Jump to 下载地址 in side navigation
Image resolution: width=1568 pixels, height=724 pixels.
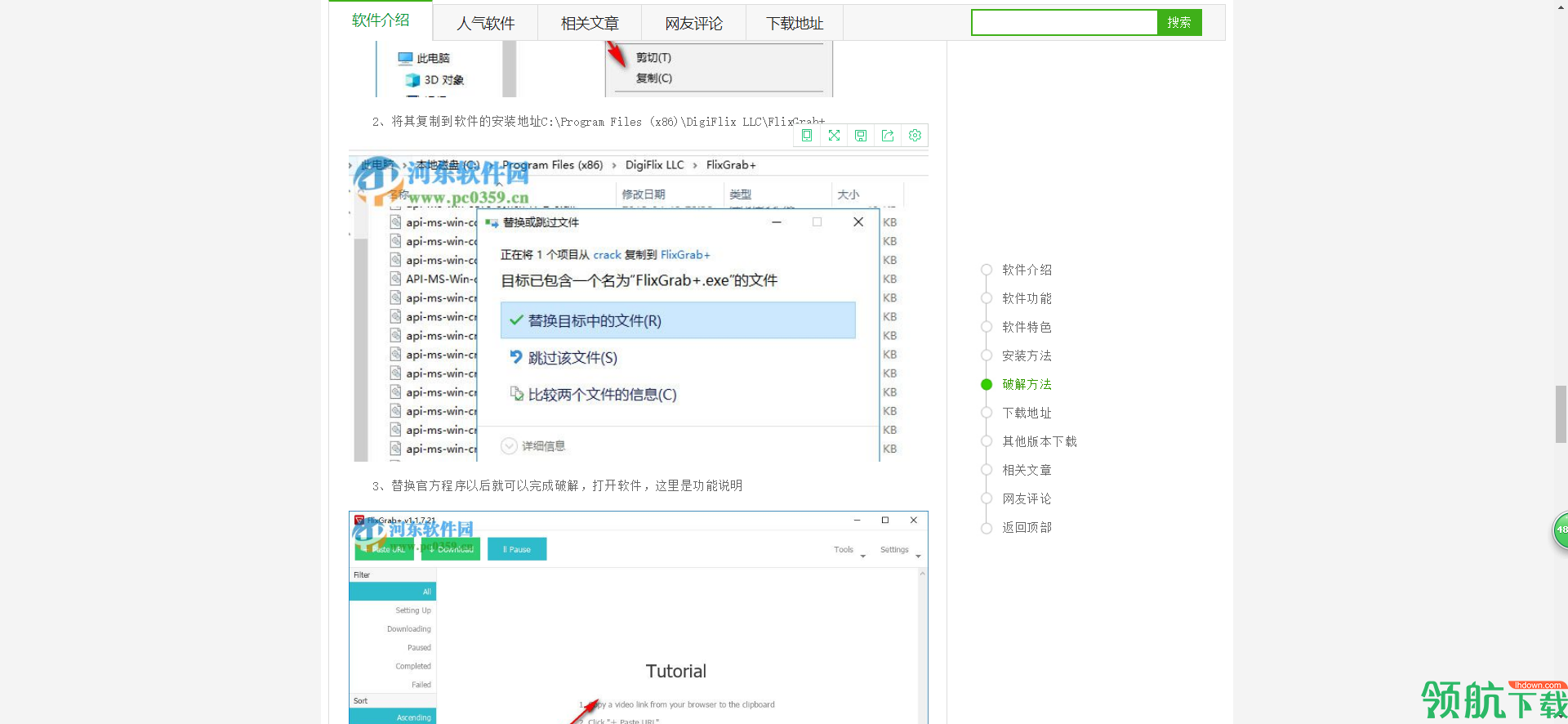1027,413
